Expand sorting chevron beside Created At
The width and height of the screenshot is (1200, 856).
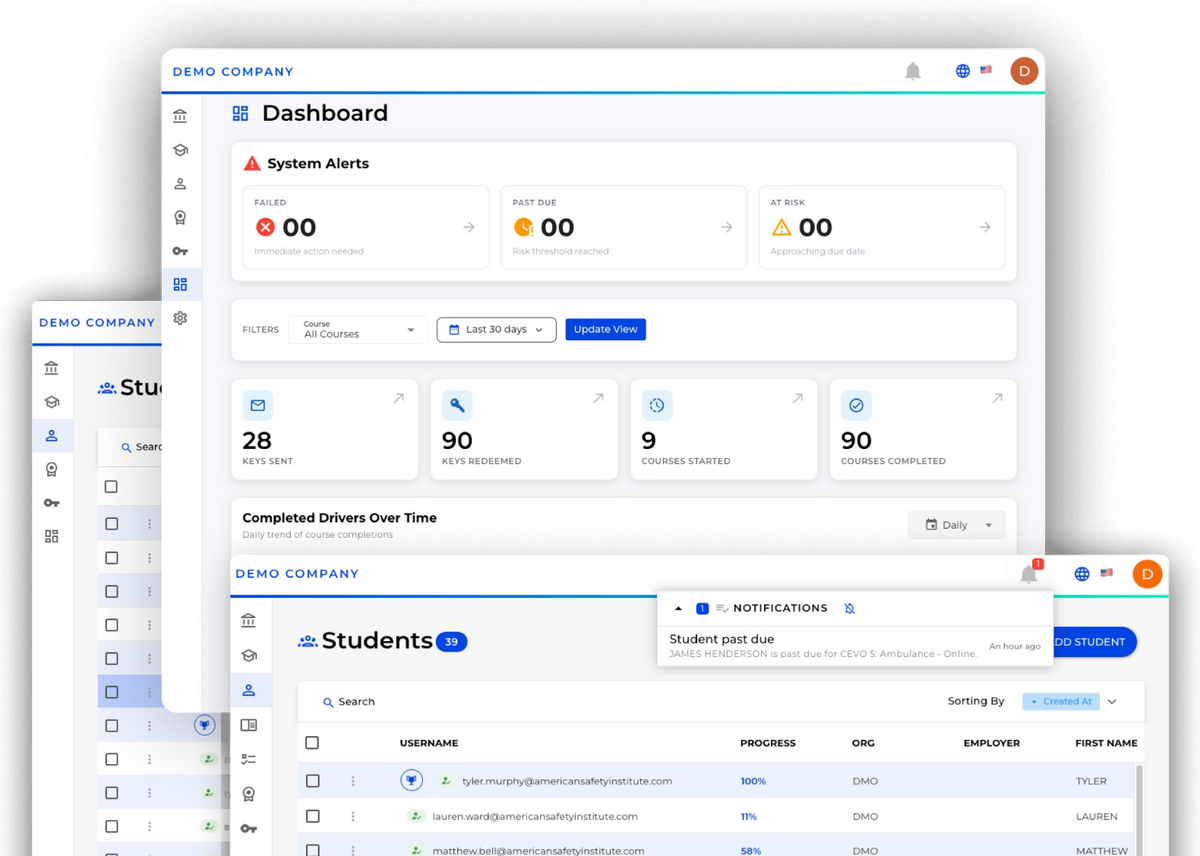[1112, 702]
